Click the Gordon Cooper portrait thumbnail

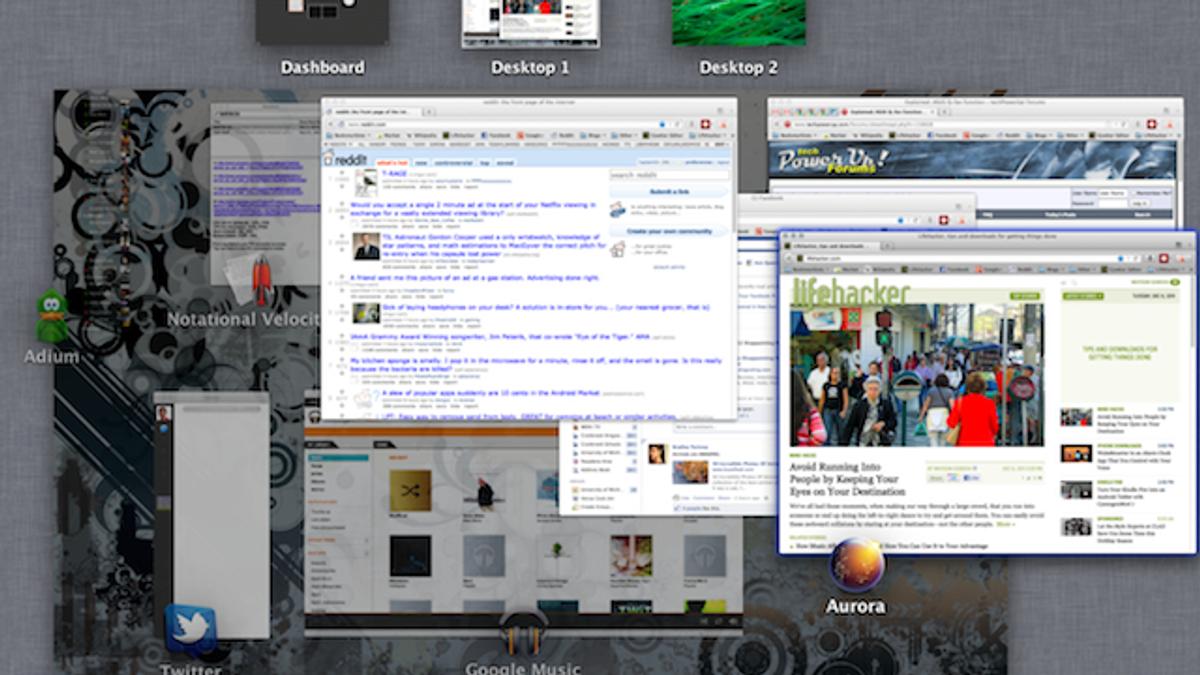(x=366, y=247)
